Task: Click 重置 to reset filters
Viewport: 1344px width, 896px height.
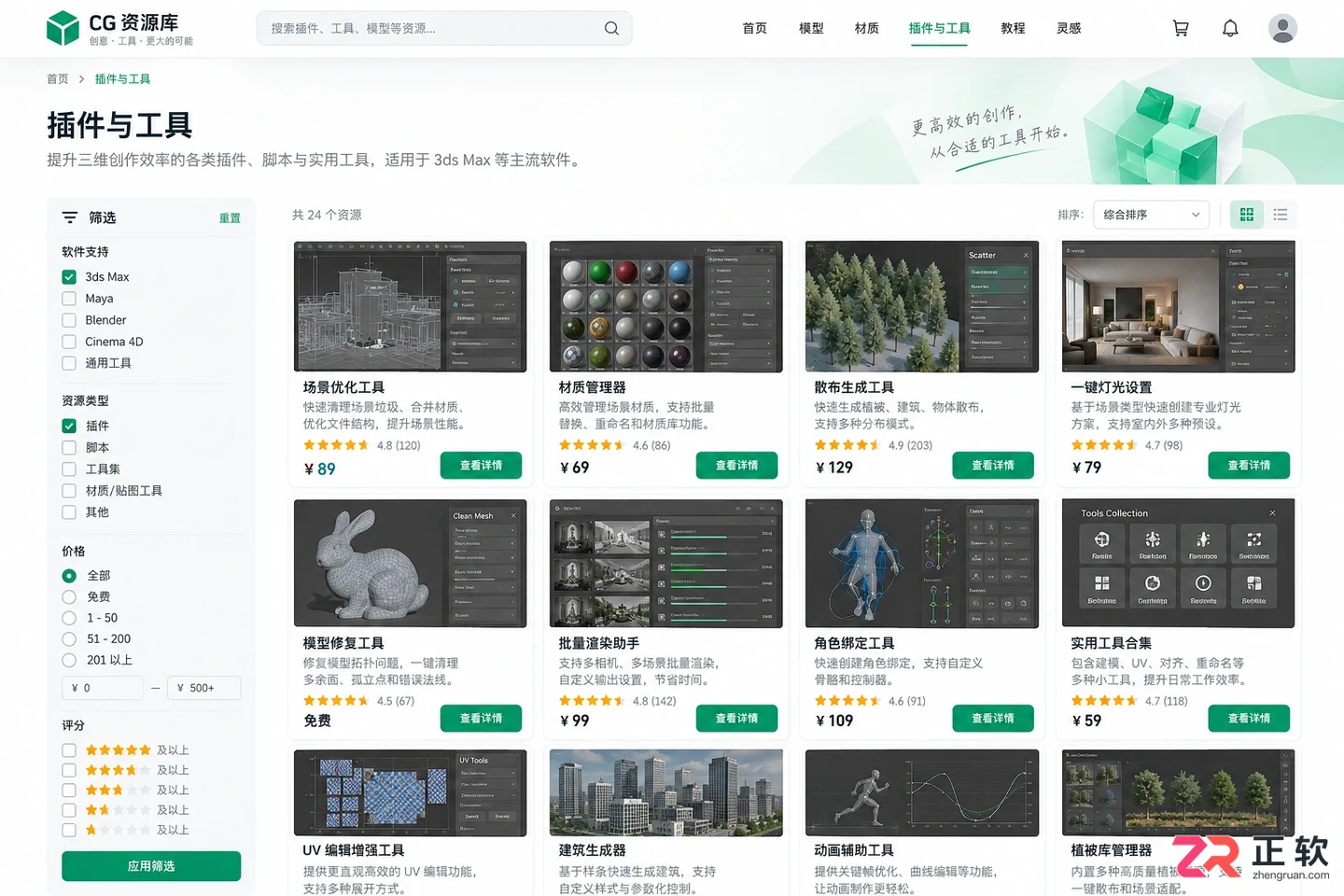Action: pos(230,218)
